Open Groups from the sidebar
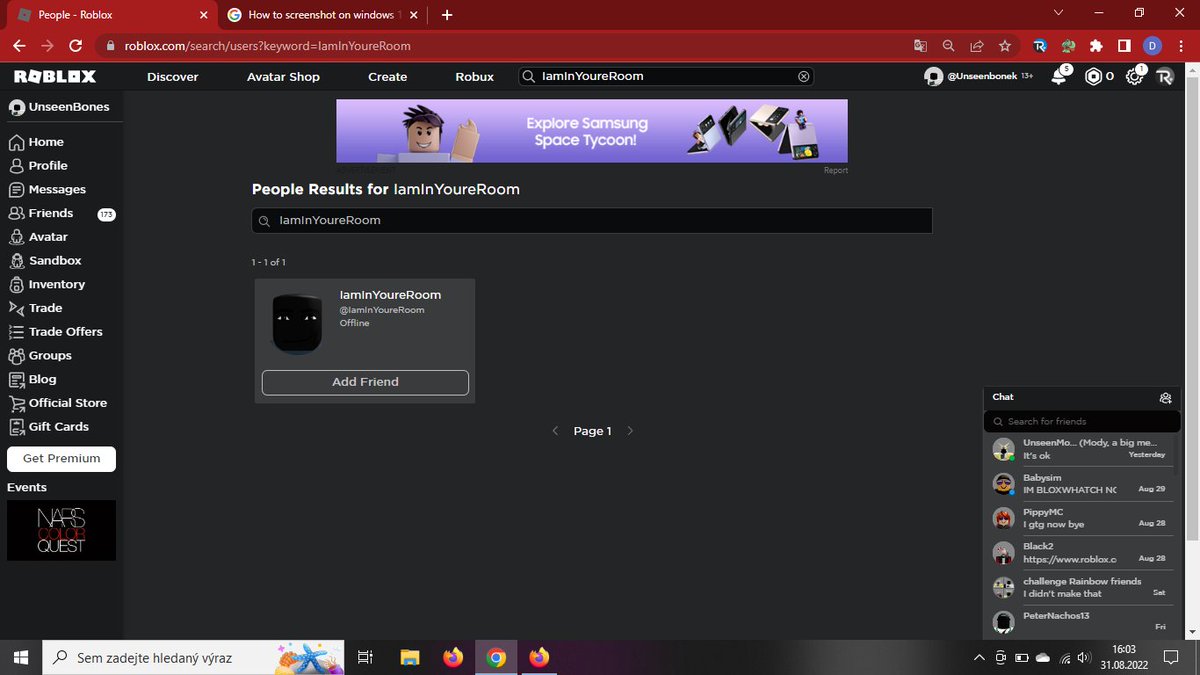Screen dimensions: 1200x675 pyautogui.click(x=40, y=355)
